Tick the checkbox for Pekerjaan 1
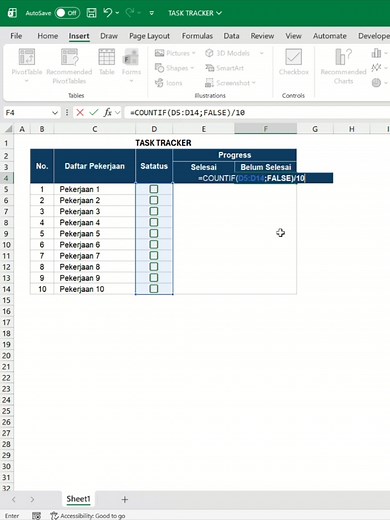This screenshot has height=520, width=390. tap(154, 189)
